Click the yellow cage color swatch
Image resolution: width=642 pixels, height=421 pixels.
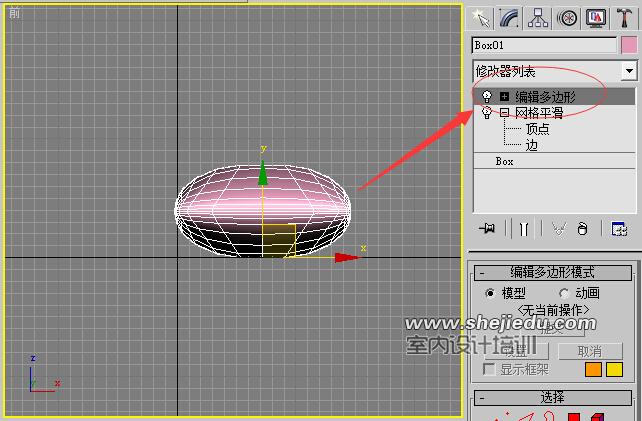[614, 369]
